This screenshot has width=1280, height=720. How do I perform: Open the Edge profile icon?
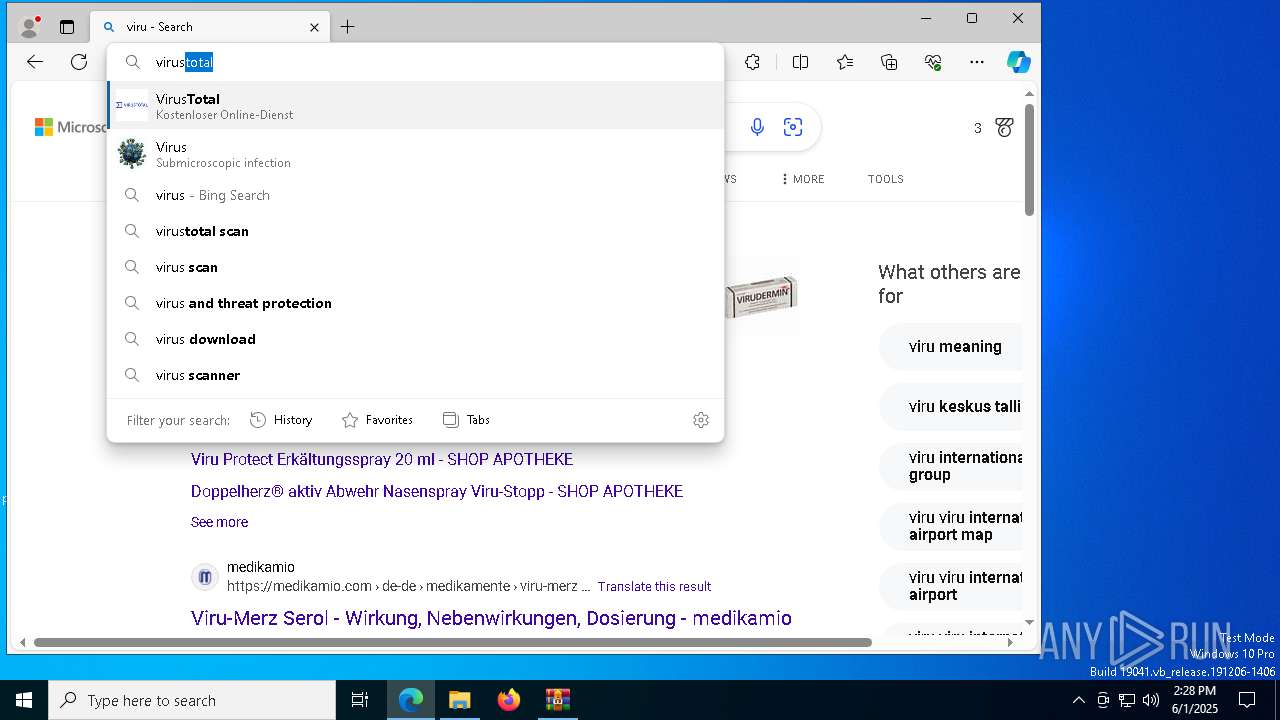coord(30,27)
